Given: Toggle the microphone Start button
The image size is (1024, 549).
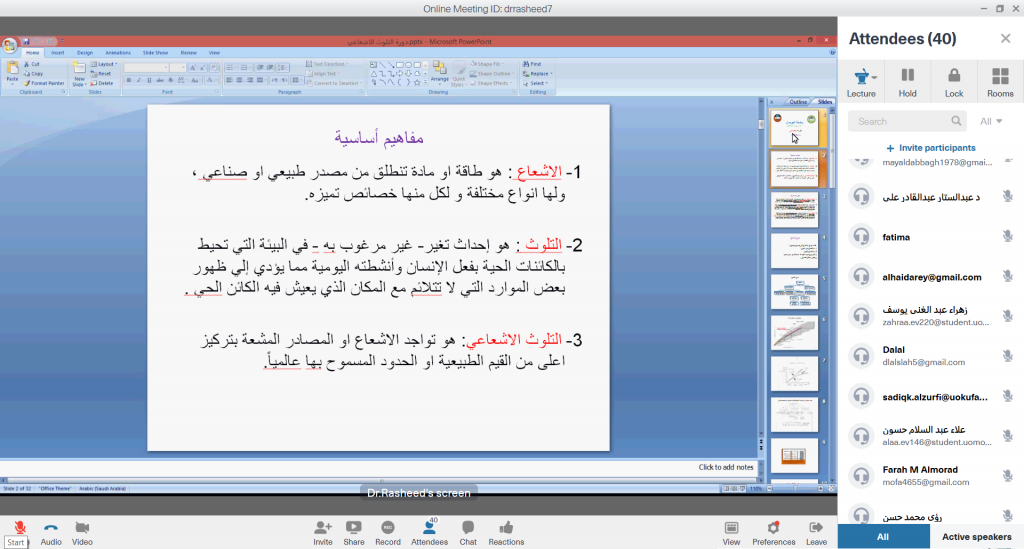Looking at the screenshot, I should point(19,527).
